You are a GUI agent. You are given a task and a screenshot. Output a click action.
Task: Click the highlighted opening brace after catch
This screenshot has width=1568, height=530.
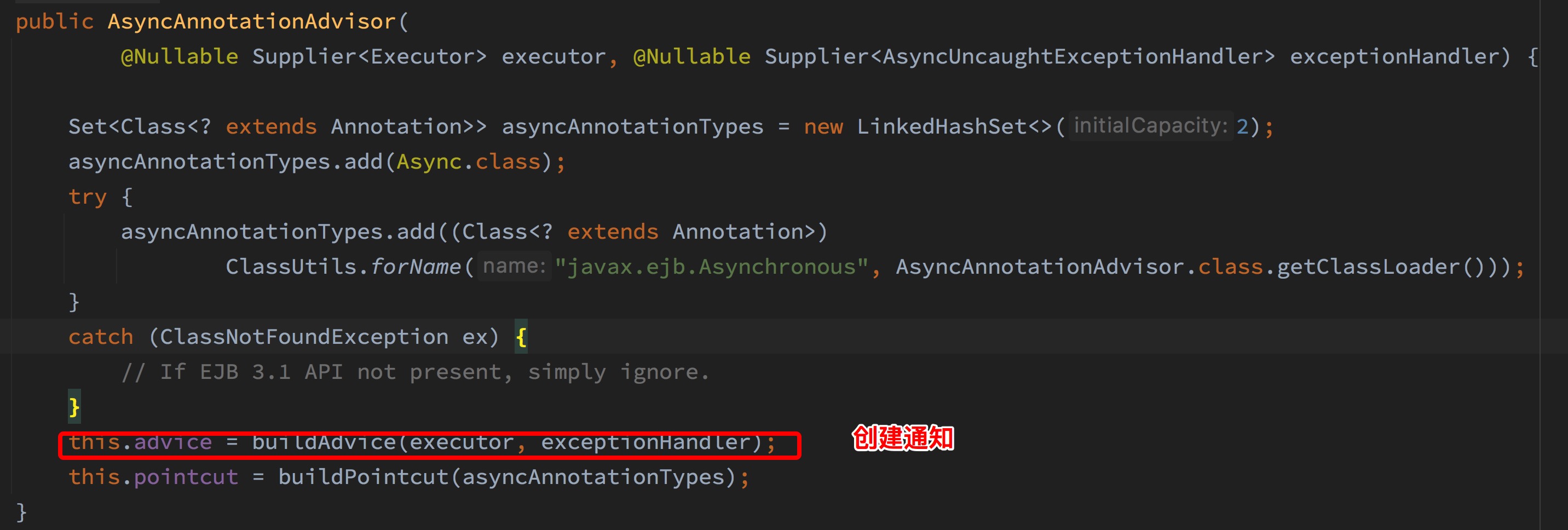521,337
